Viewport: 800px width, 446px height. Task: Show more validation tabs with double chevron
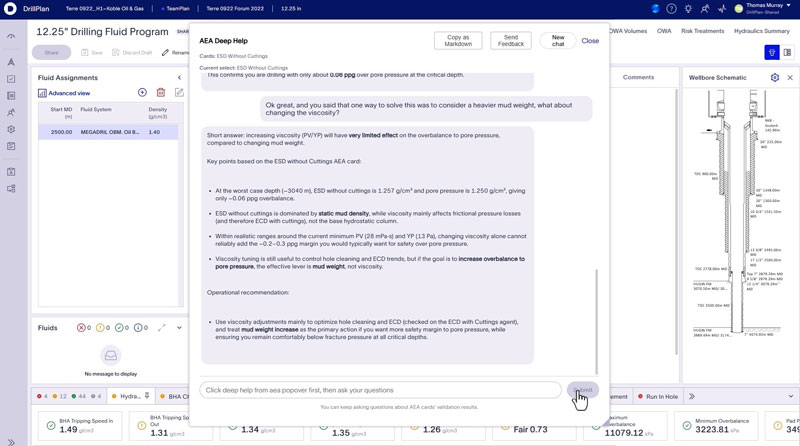(692, 397)
